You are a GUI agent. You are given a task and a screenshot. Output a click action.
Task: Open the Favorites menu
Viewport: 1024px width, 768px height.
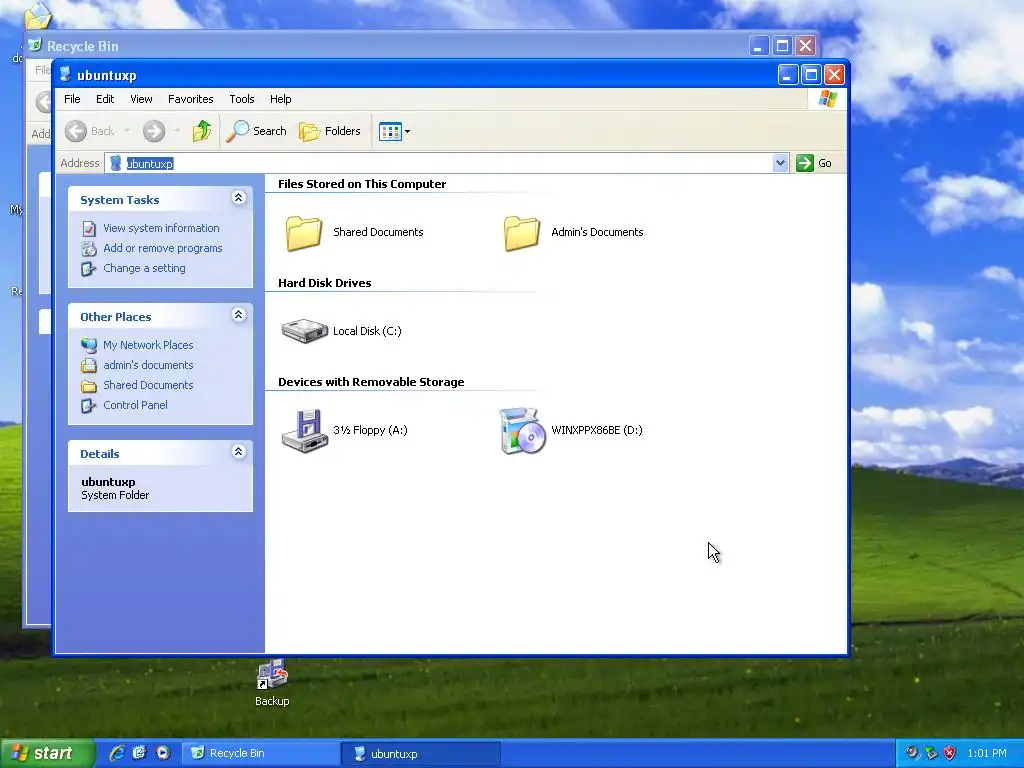tap(191, 99)
